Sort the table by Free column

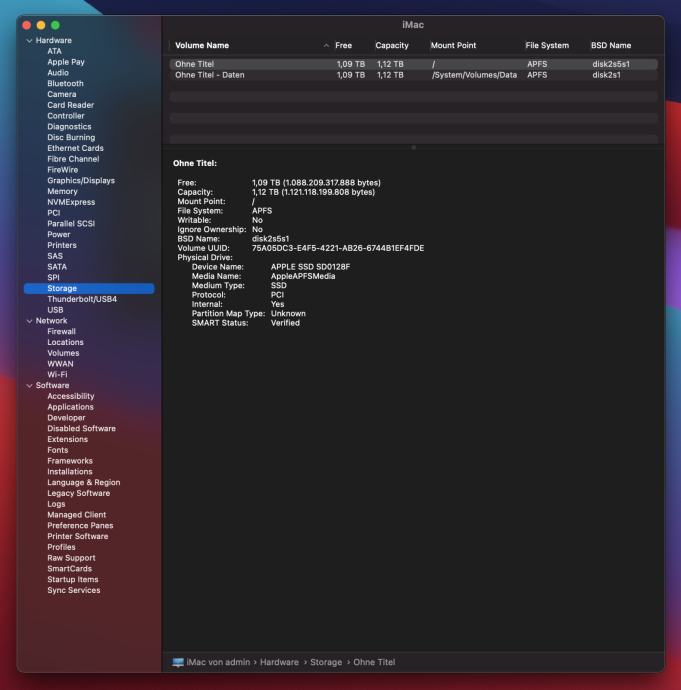click(345, 46)
